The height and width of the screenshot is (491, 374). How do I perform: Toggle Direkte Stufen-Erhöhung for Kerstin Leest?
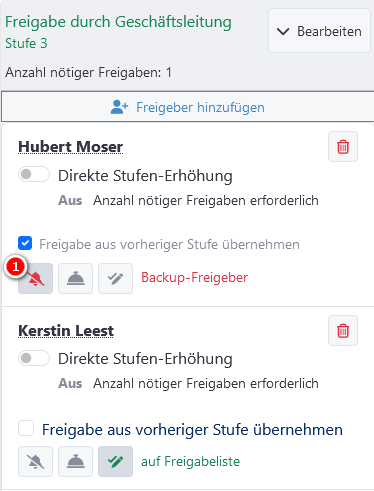34,358
